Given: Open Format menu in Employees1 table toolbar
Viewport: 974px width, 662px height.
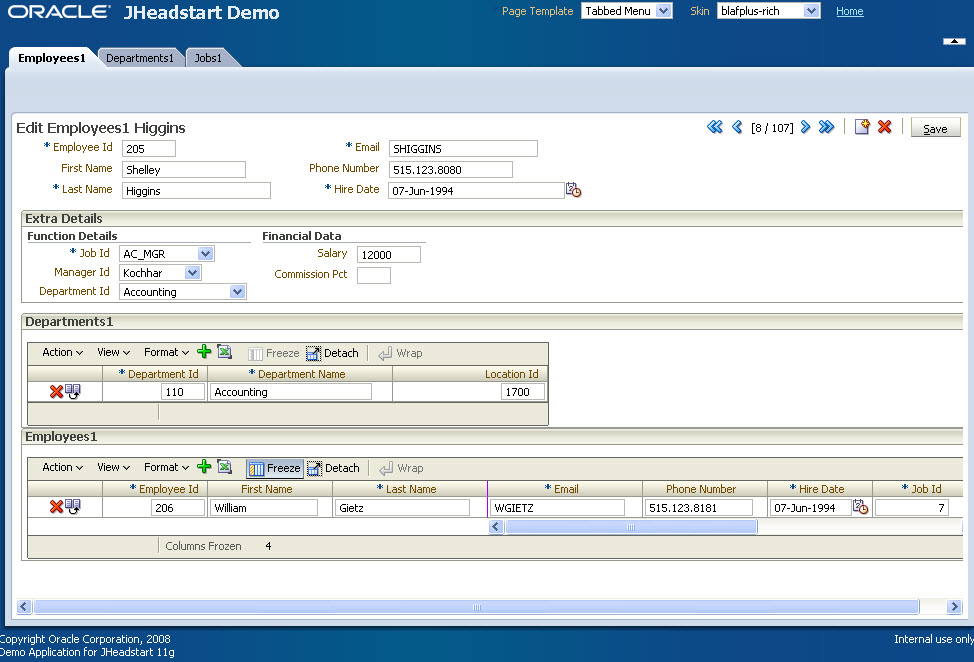Looking at the screenshot, I should click(x=166, y=467).
